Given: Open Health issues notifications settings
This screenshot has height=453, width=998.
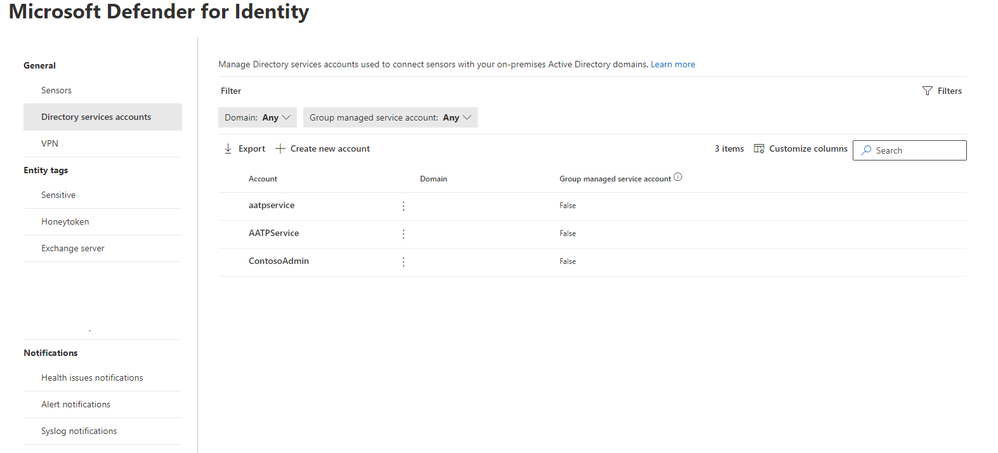Looking at the screenshot, I should tap(92, 378).
